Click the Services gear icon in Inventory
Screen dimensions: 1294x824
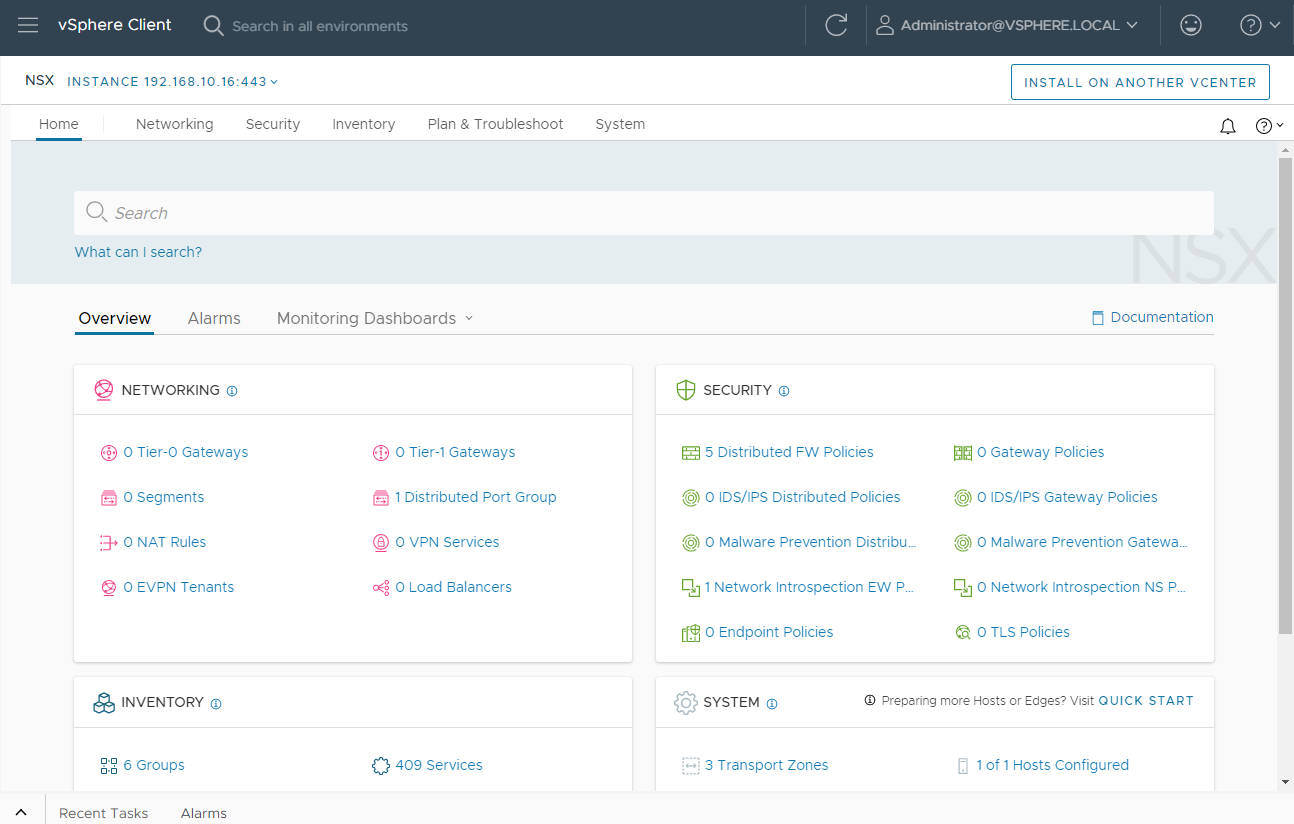(380, 766)
